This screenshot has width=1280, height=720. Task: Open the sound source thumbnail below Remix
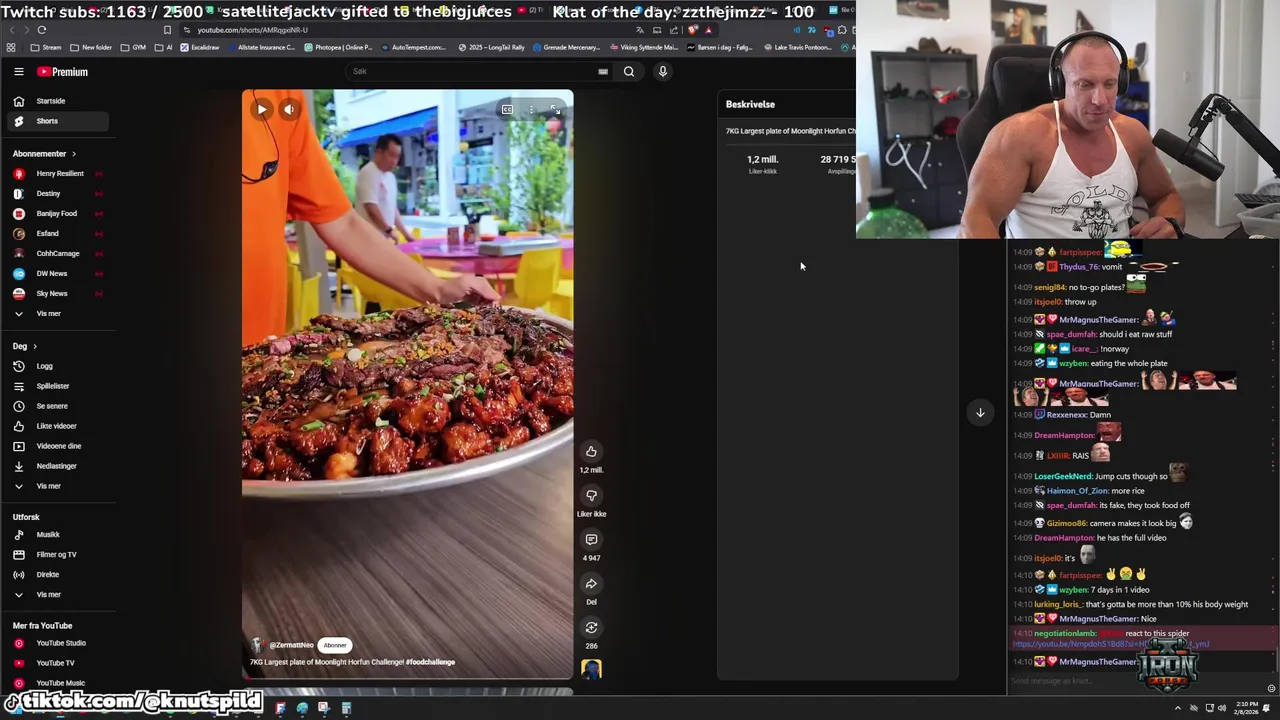click(591, 669)
